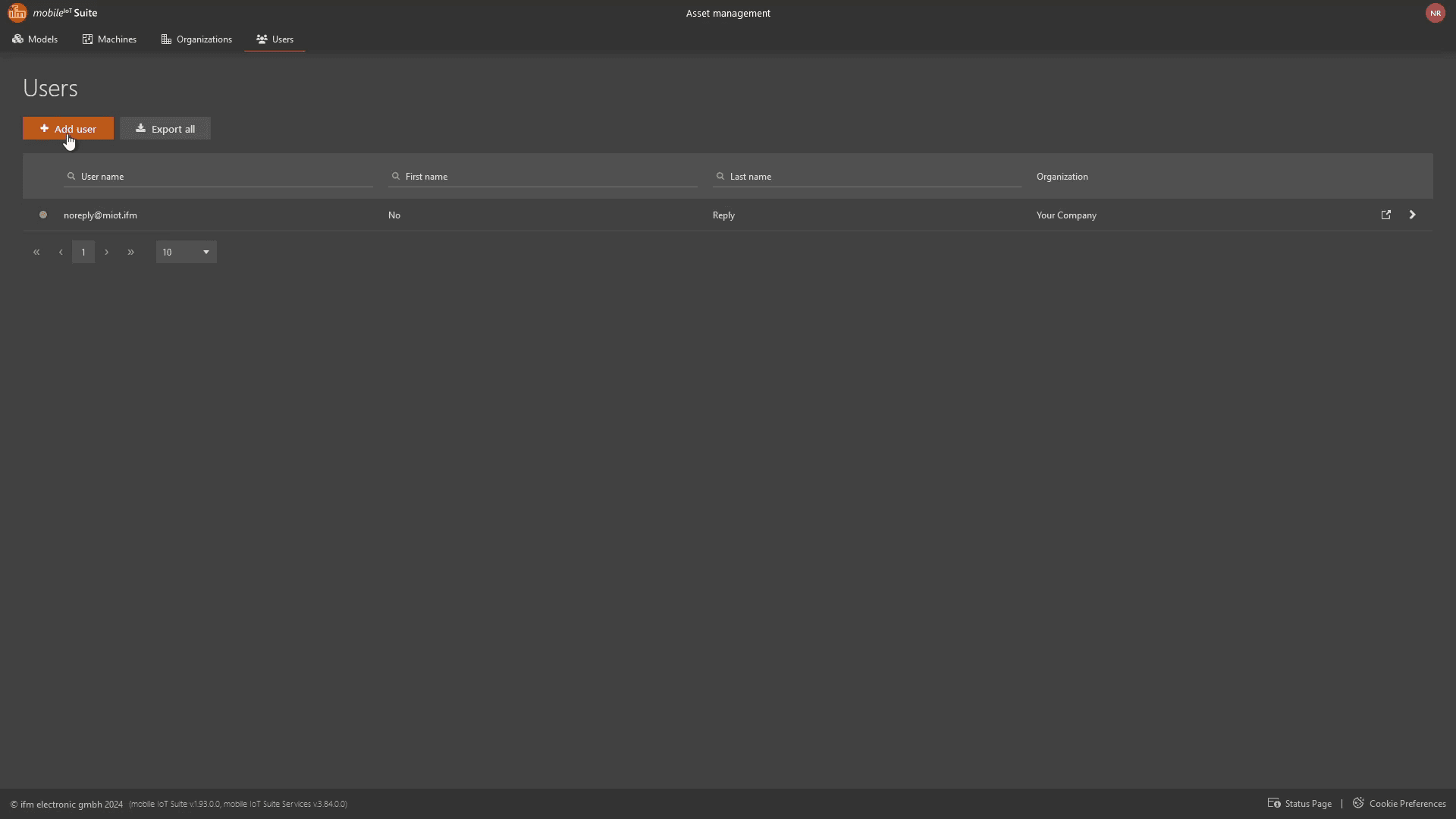1456x819 pixels.
Task: Focus the Last name filter field
Action: coord(872,177)
